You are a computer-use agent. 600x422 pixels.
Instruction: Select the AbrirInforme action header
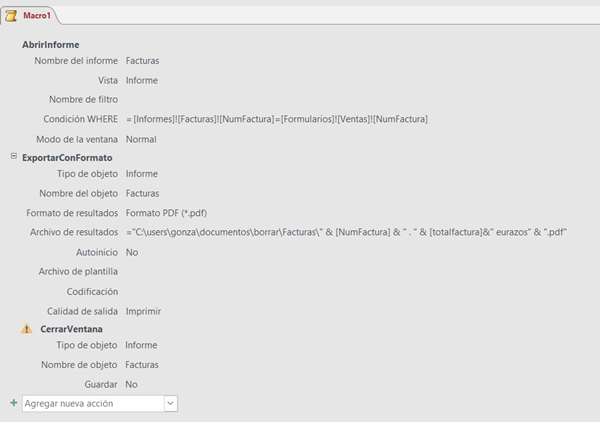[x=50, y=45]
